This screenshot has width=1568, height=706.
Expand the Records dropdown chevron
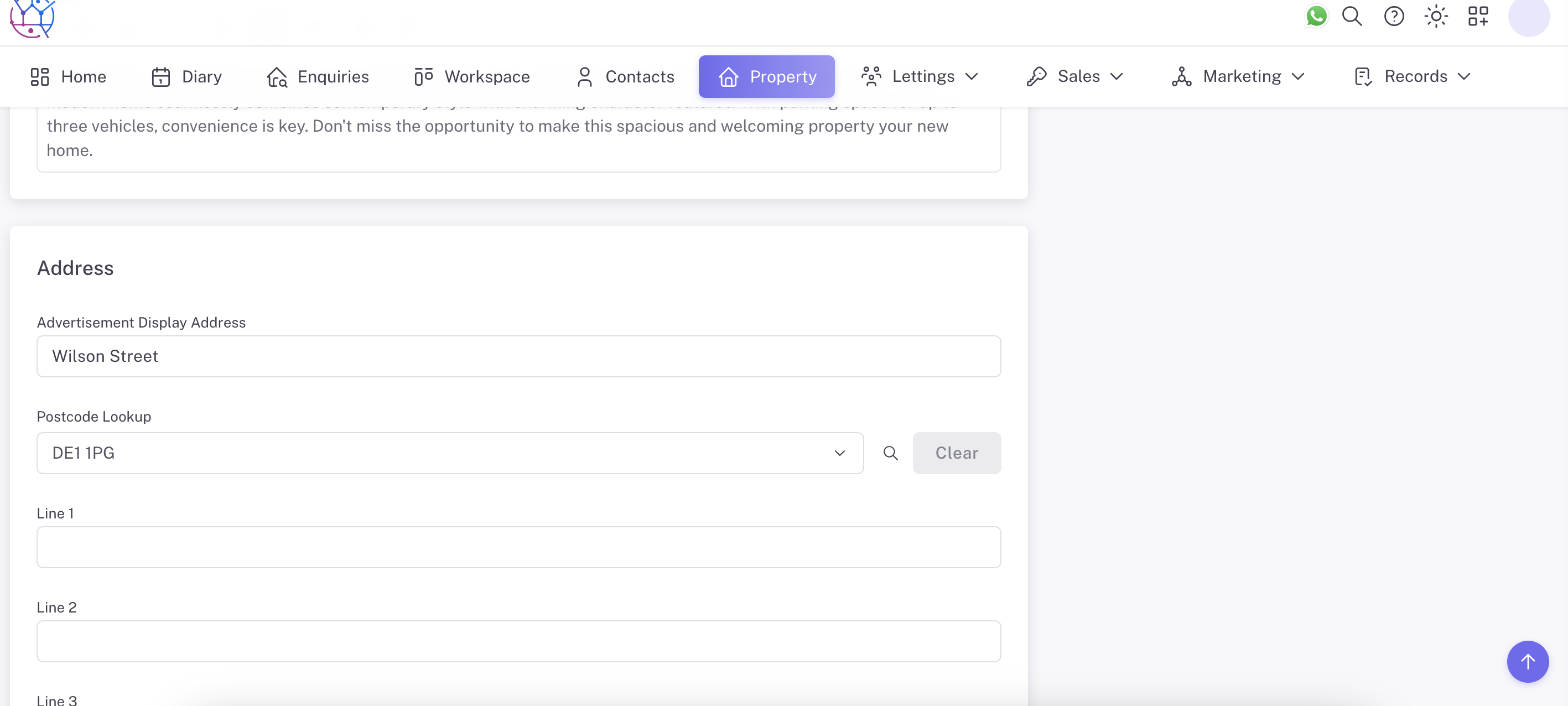point(1465,77)
